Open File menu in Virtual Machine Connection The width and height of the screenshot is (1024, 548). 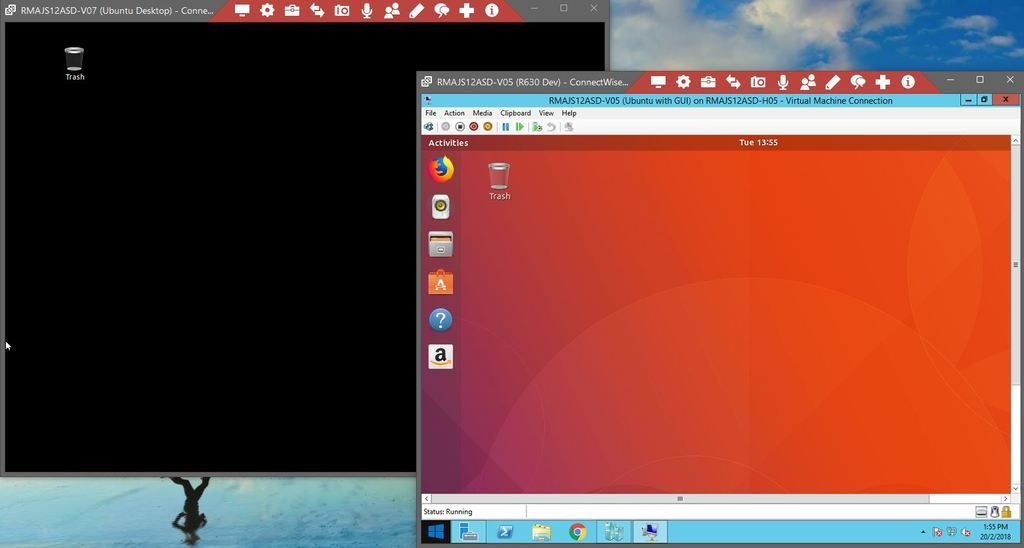[431, 113]
